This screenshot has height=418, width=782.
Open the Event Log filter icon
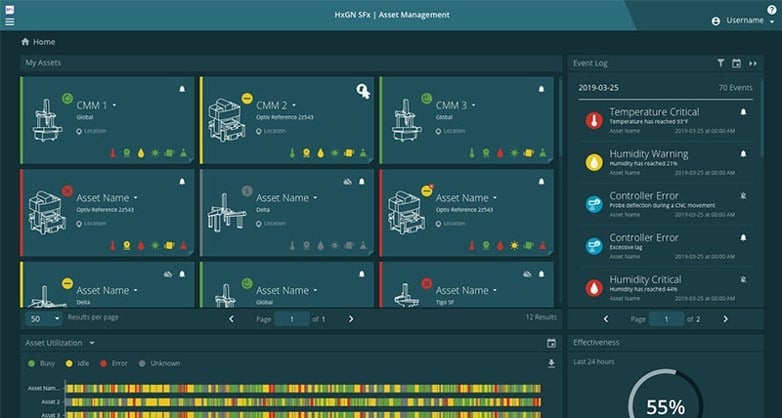[x=721, y=63]
